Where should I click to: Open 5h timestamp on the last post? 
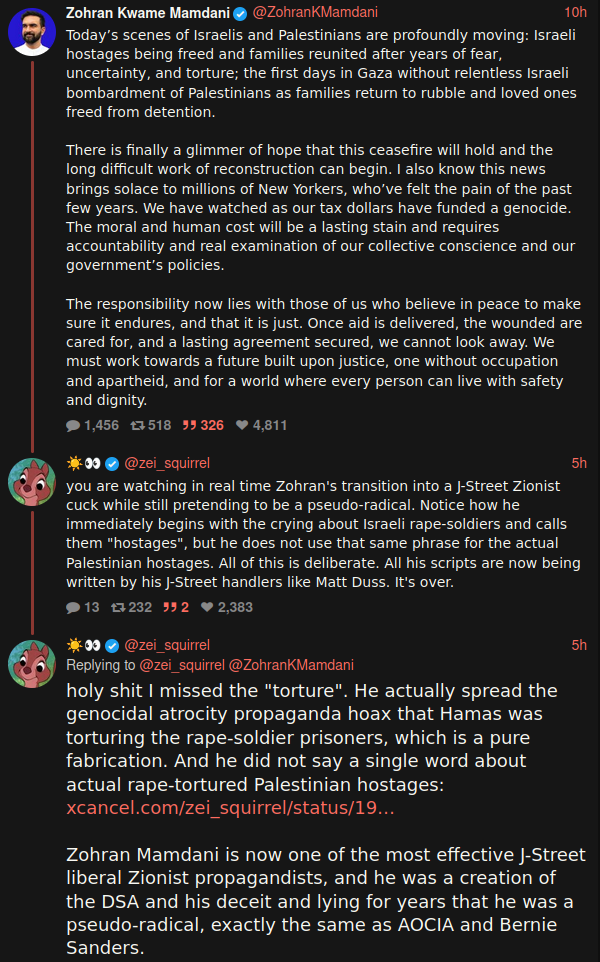pyautogui.click(x=579, y=645)
